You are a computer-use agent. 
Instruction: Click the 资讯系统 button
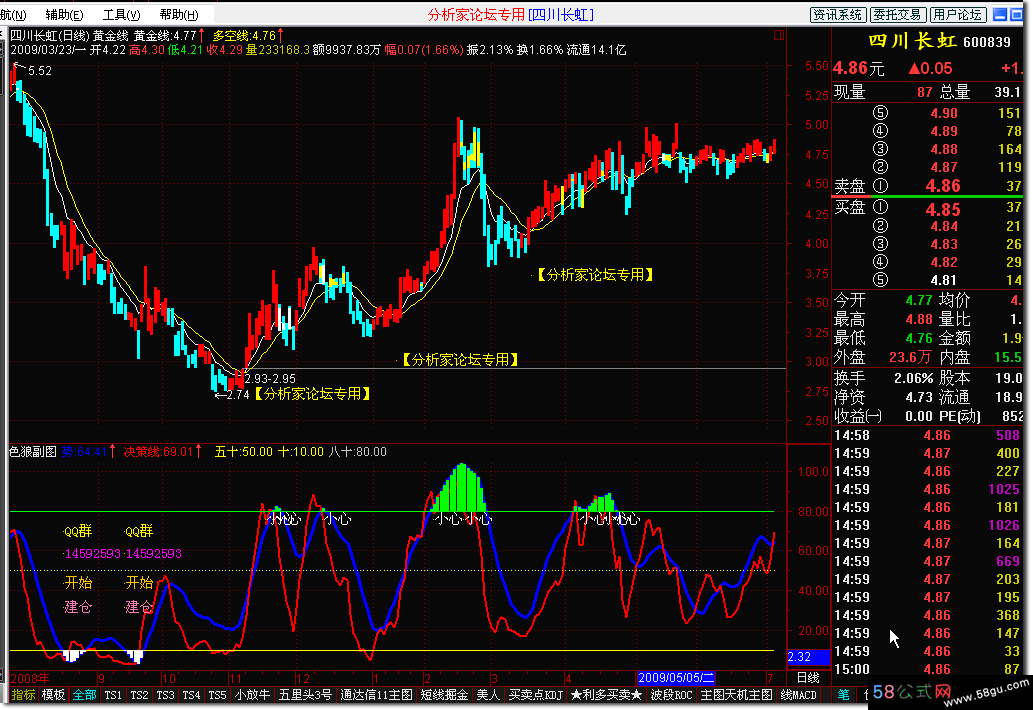[x=837, y=14]
